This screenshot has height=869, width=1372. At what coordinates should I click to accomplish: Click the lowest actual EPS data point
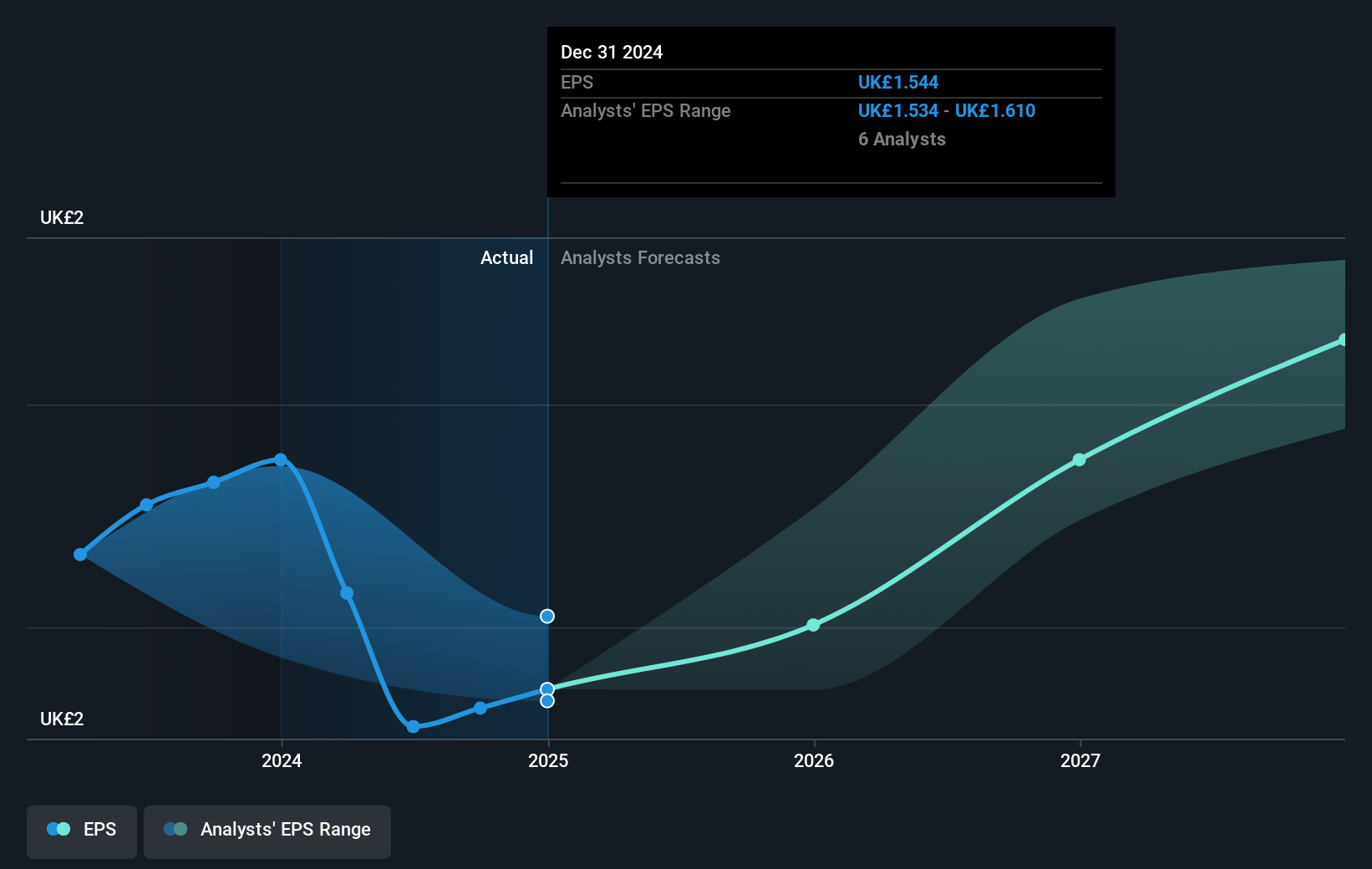point(414,727)
